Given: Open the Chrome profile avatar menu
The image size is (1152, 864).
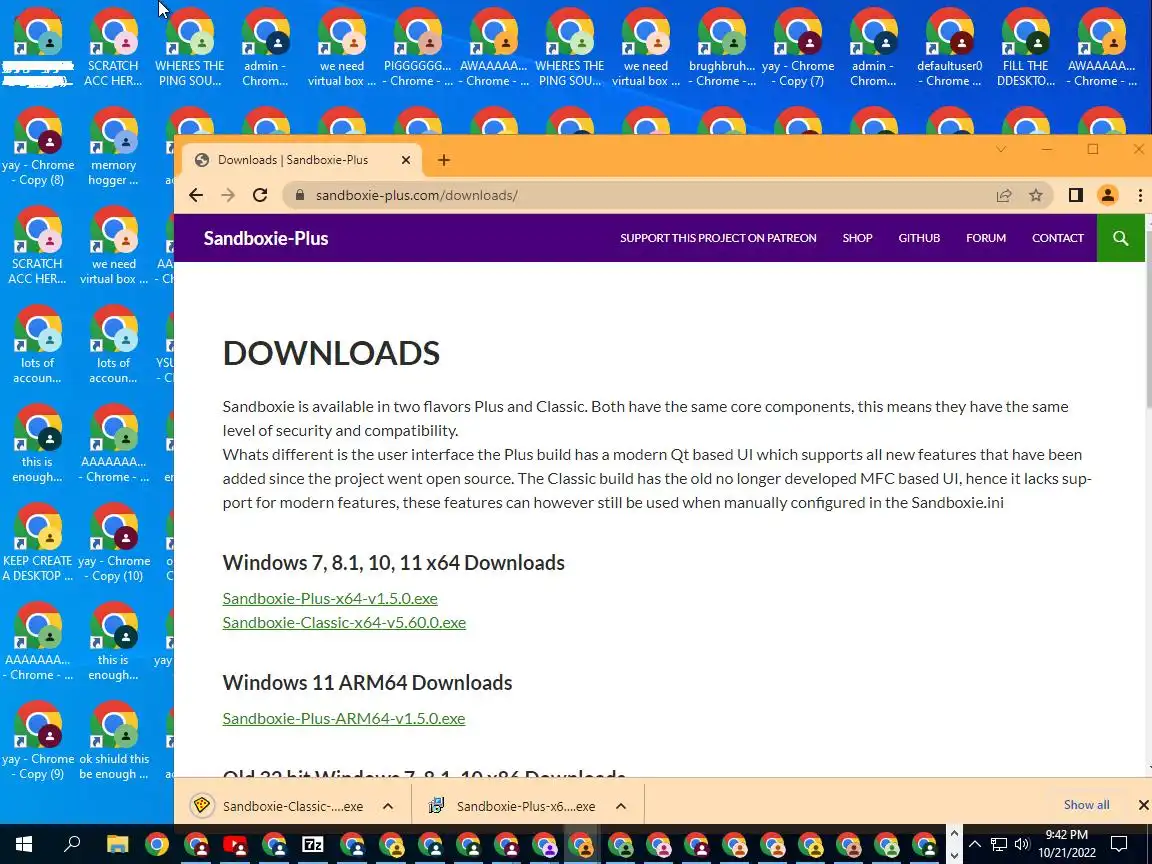Looking at the screenshot, I should 1108,195.
